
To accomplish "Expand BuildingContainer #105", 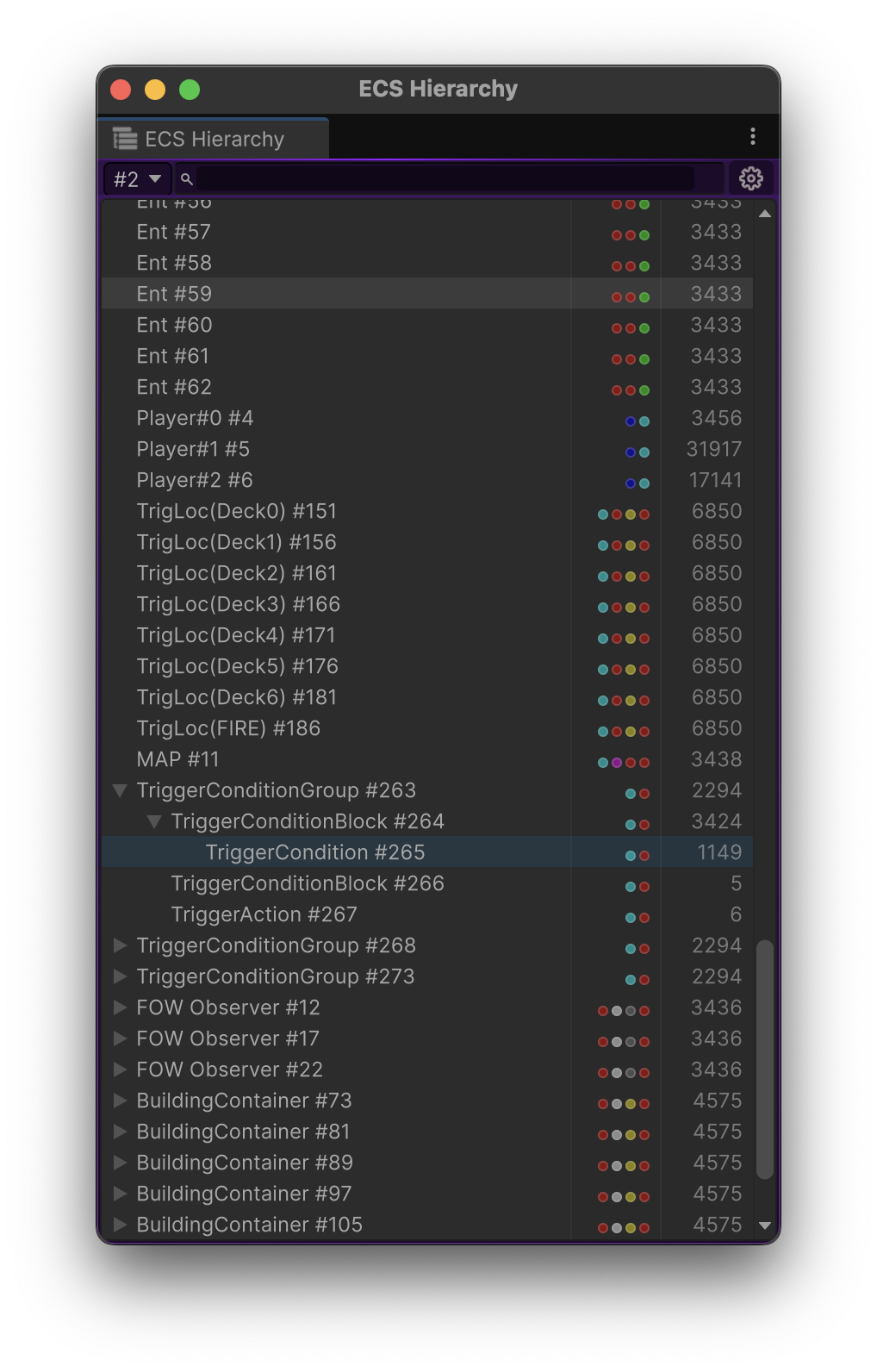I will tap(121, 1225).
